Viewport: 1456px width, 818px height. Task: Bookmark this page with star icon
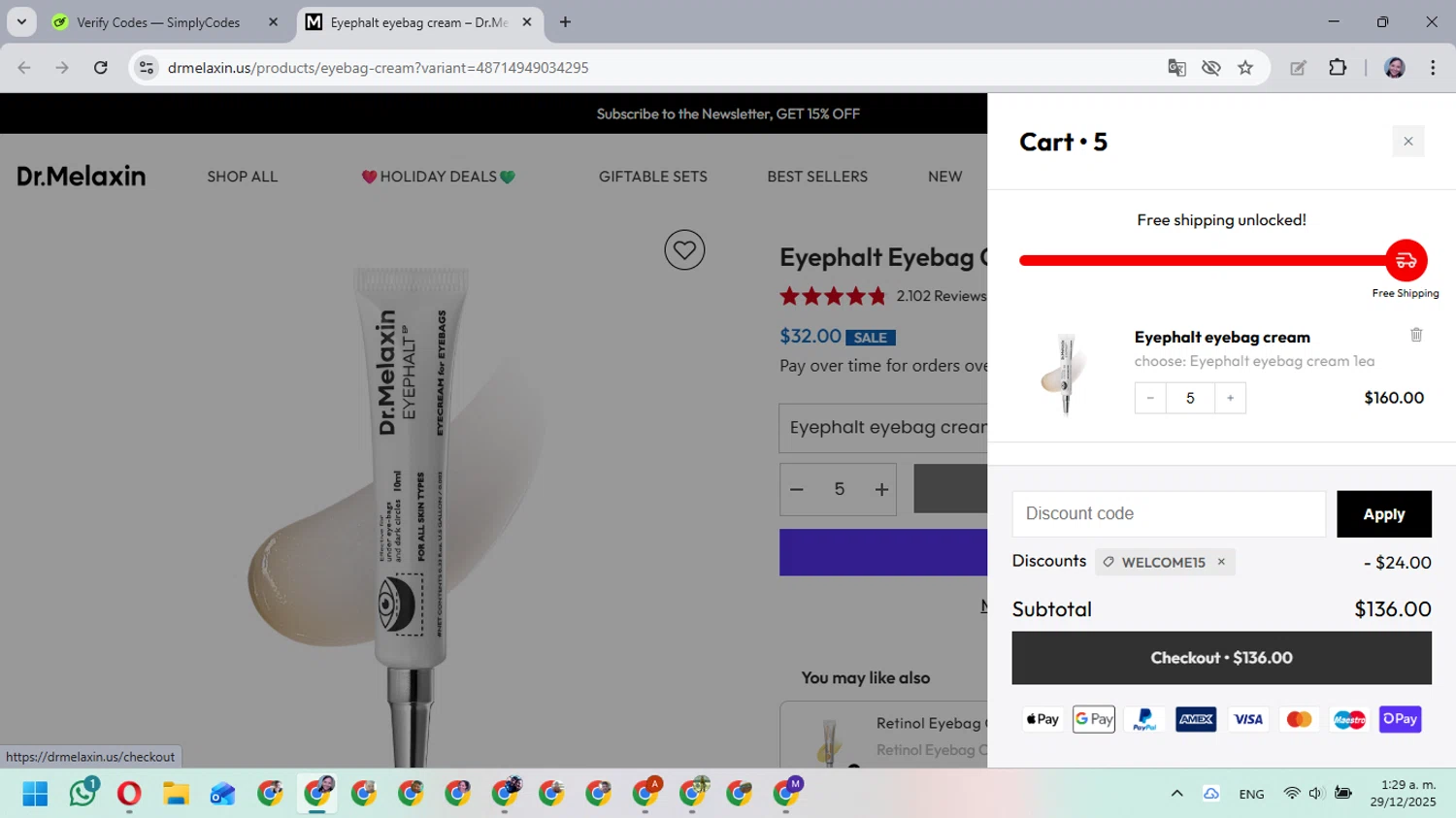point(1245,68)
